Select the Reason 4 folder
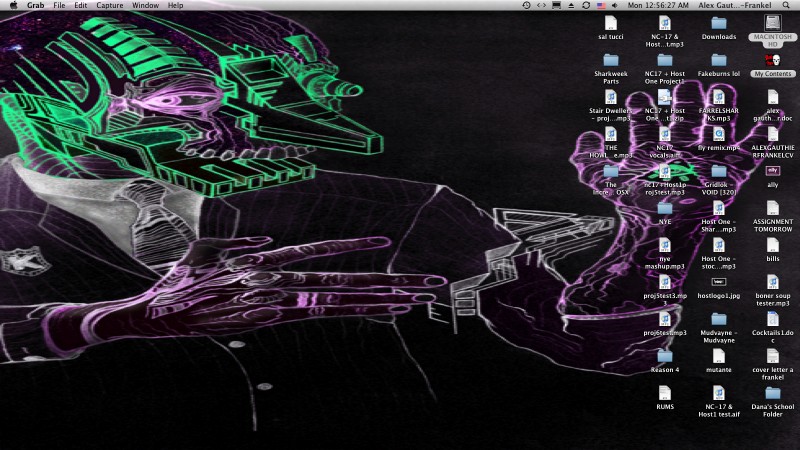The width and height of the screenshot is (800, 450). click(665, 356)
